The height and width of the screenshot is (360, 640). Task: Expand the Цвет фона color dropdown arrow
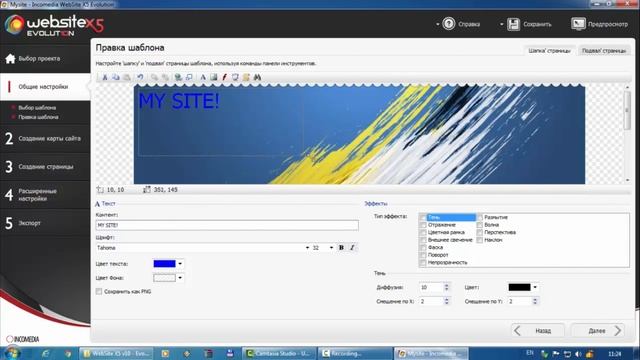coord(180,278)
